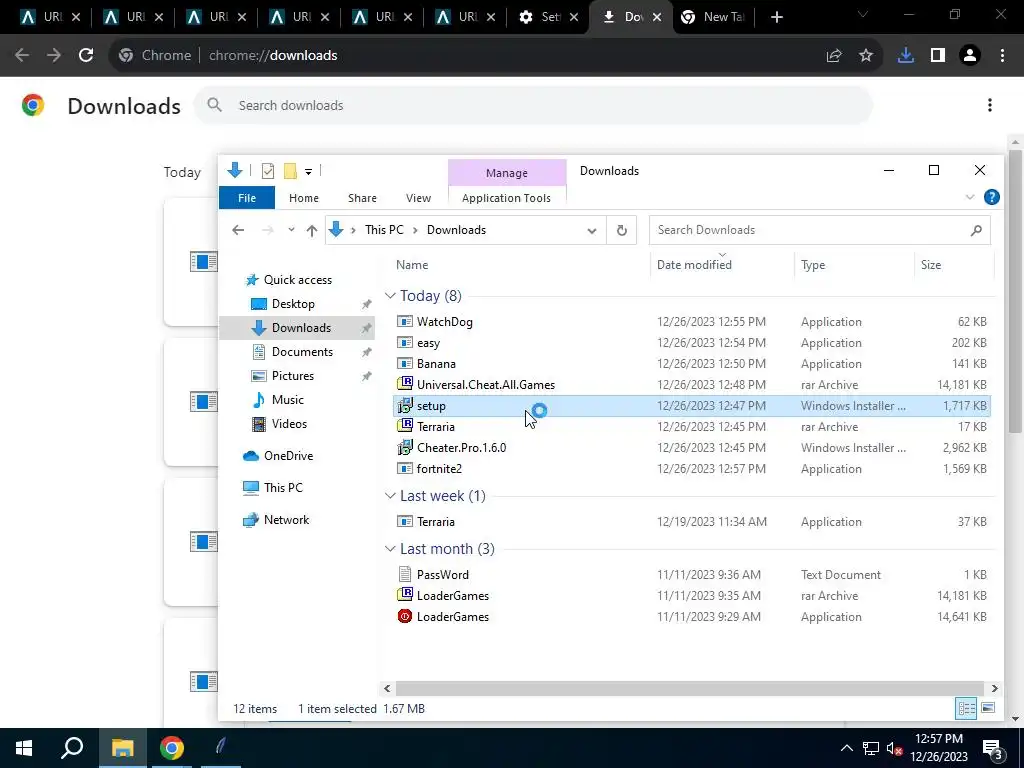Screen dimensions: 1024x768
Task: Switch to details view icon in status bar
Action: 966,708
